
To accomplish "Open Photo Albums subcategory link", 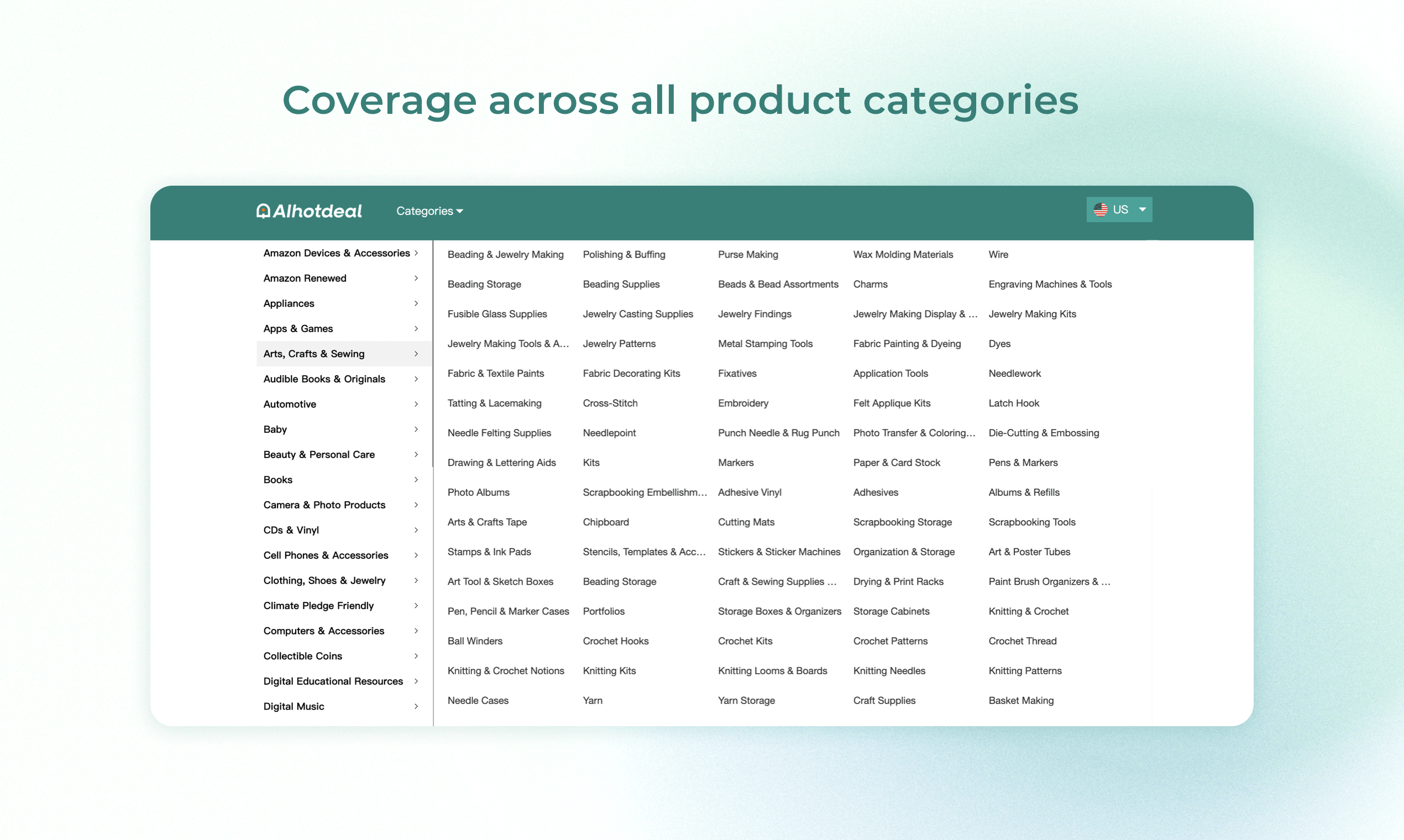I will coord(478,492).
